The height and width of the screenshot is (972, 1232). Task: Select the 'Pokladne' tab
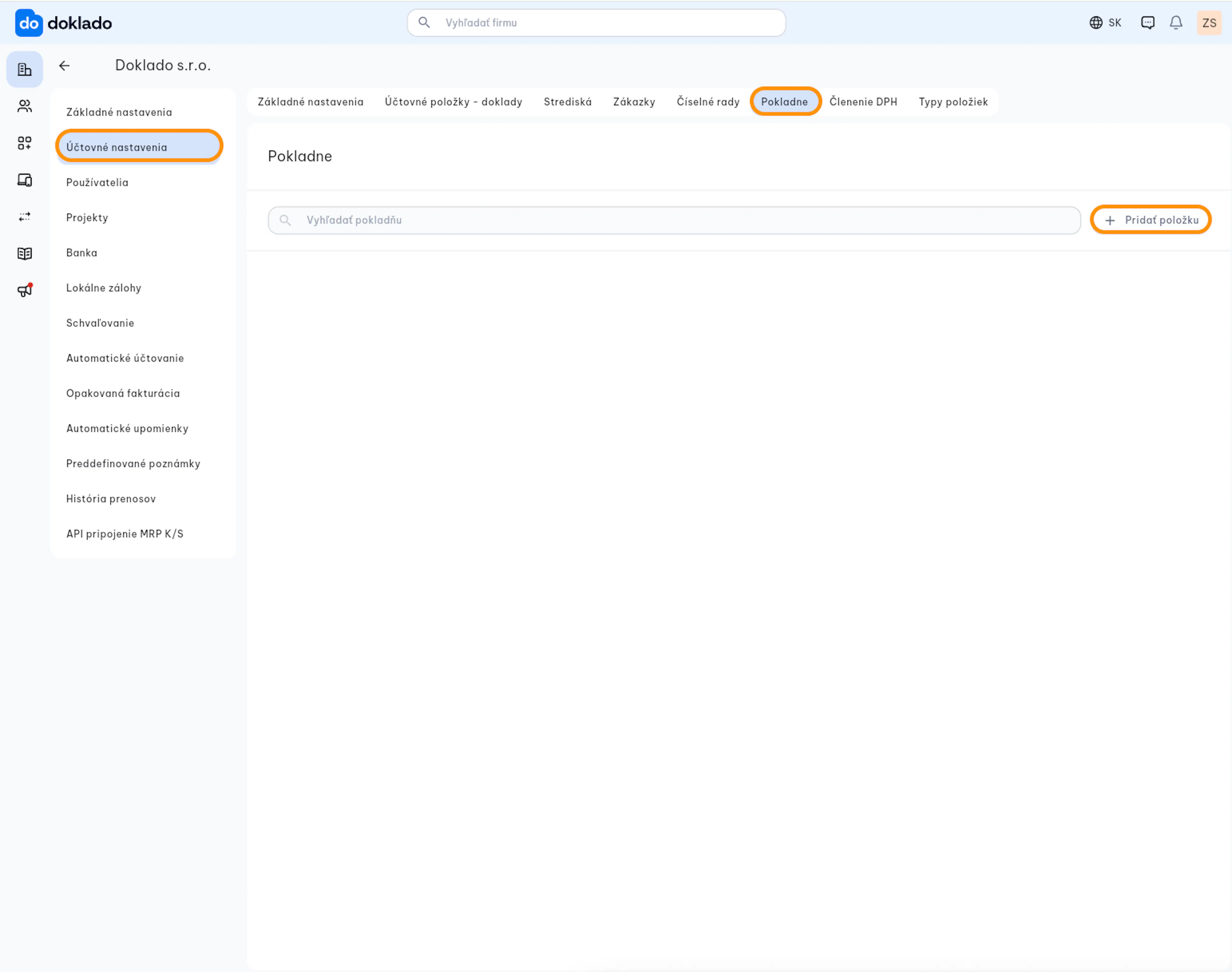pos(785,102)
